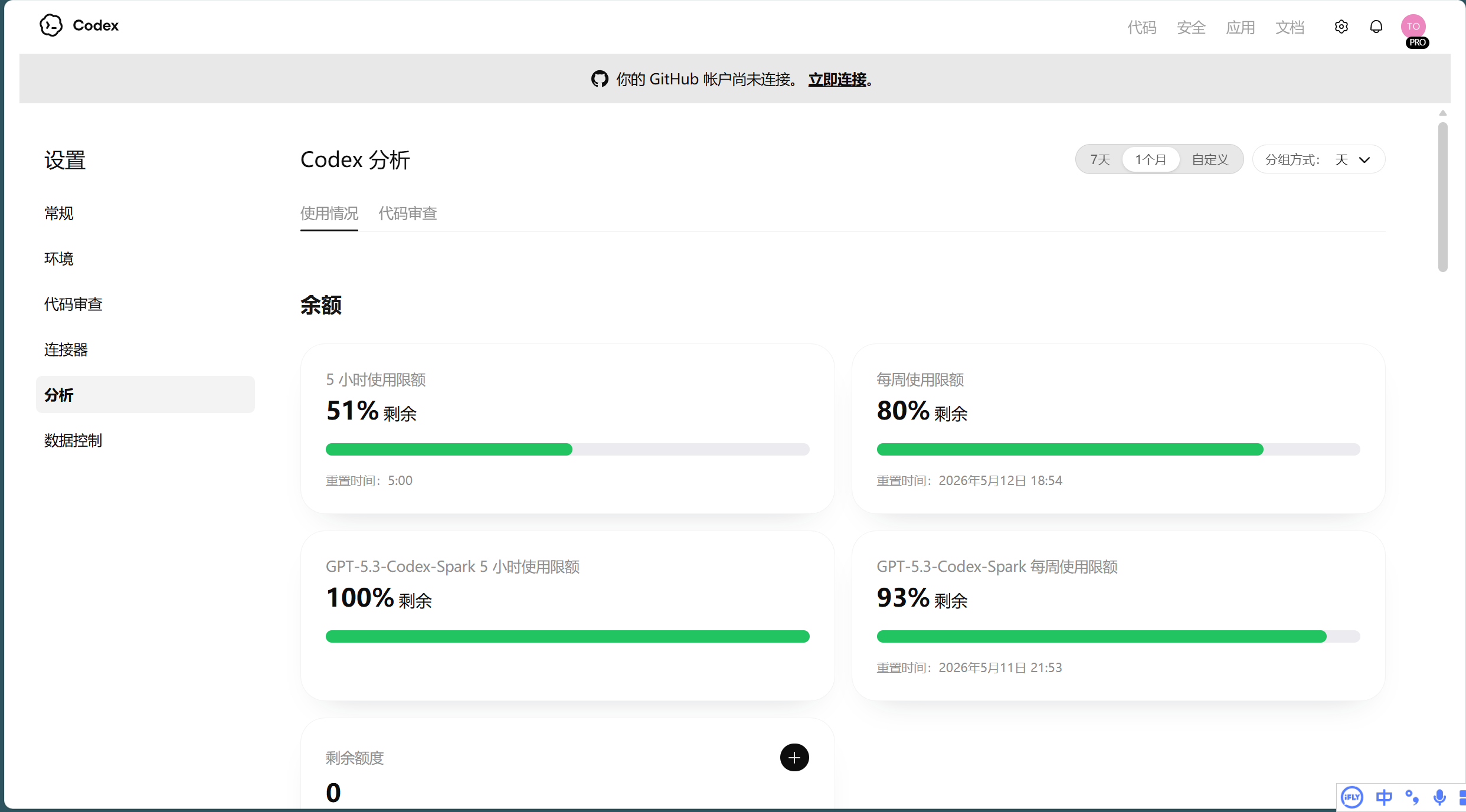The width and height of the screenshot is (1466, 812).
Task: Click the Codex logo icon
Action: tap(51, 25)
